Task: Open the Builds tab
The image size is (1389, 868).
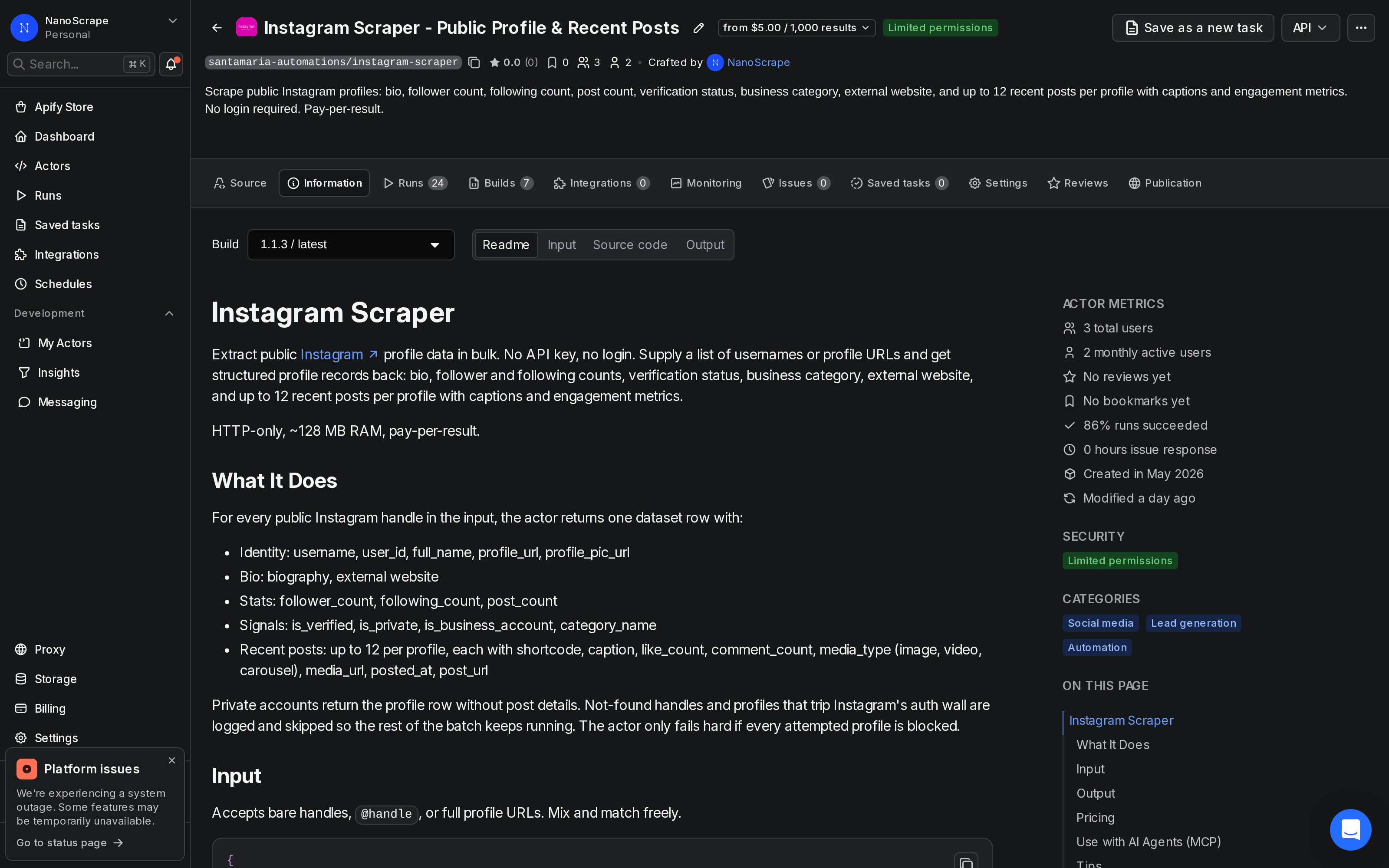Action: [x=500, y=183]
